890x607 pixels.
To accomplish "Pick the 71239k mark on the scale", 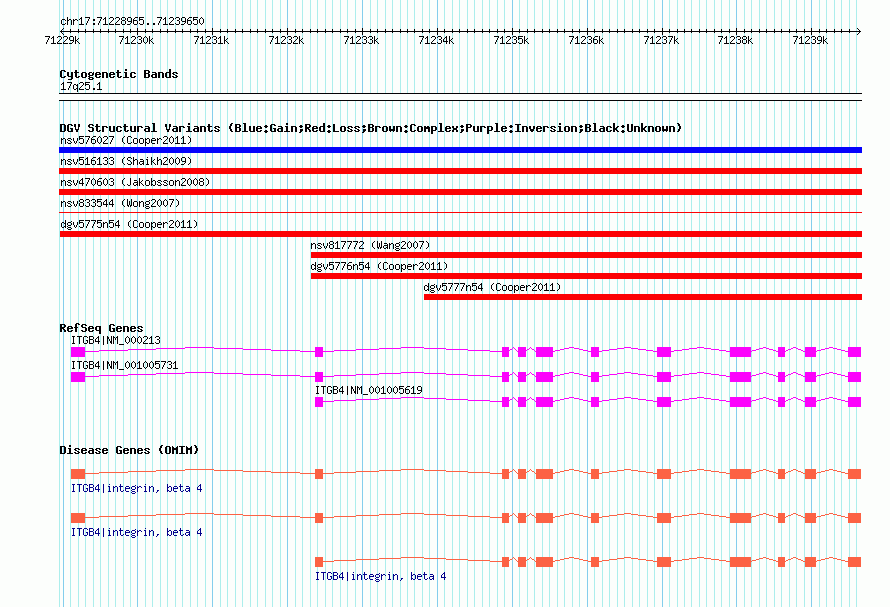I will [x=810, y=40].
